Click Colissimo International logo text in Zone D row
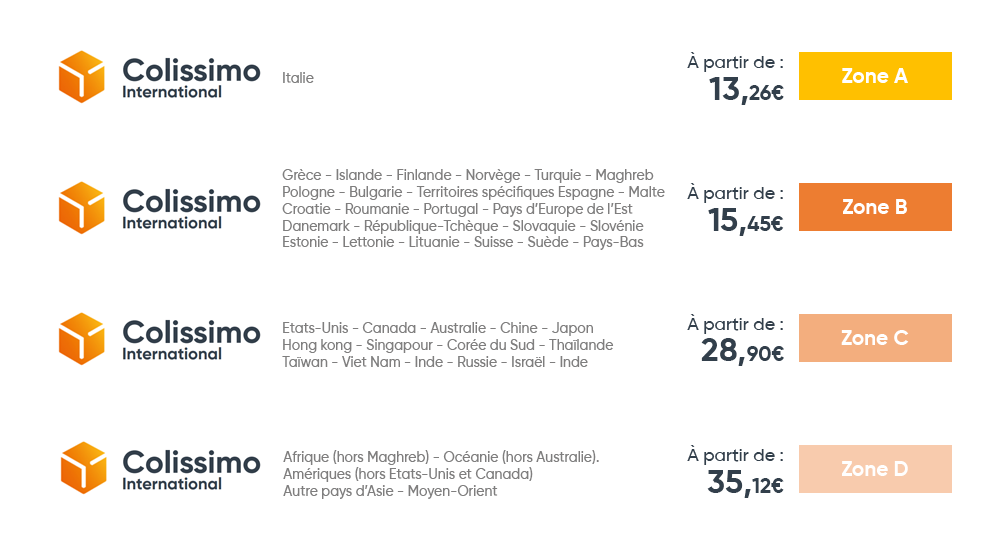1000x551 pixels. 191,470
